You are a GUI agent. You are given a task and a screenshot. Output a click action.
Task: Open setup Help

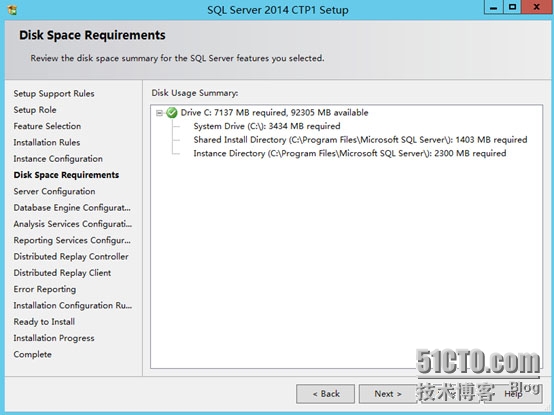513,394
